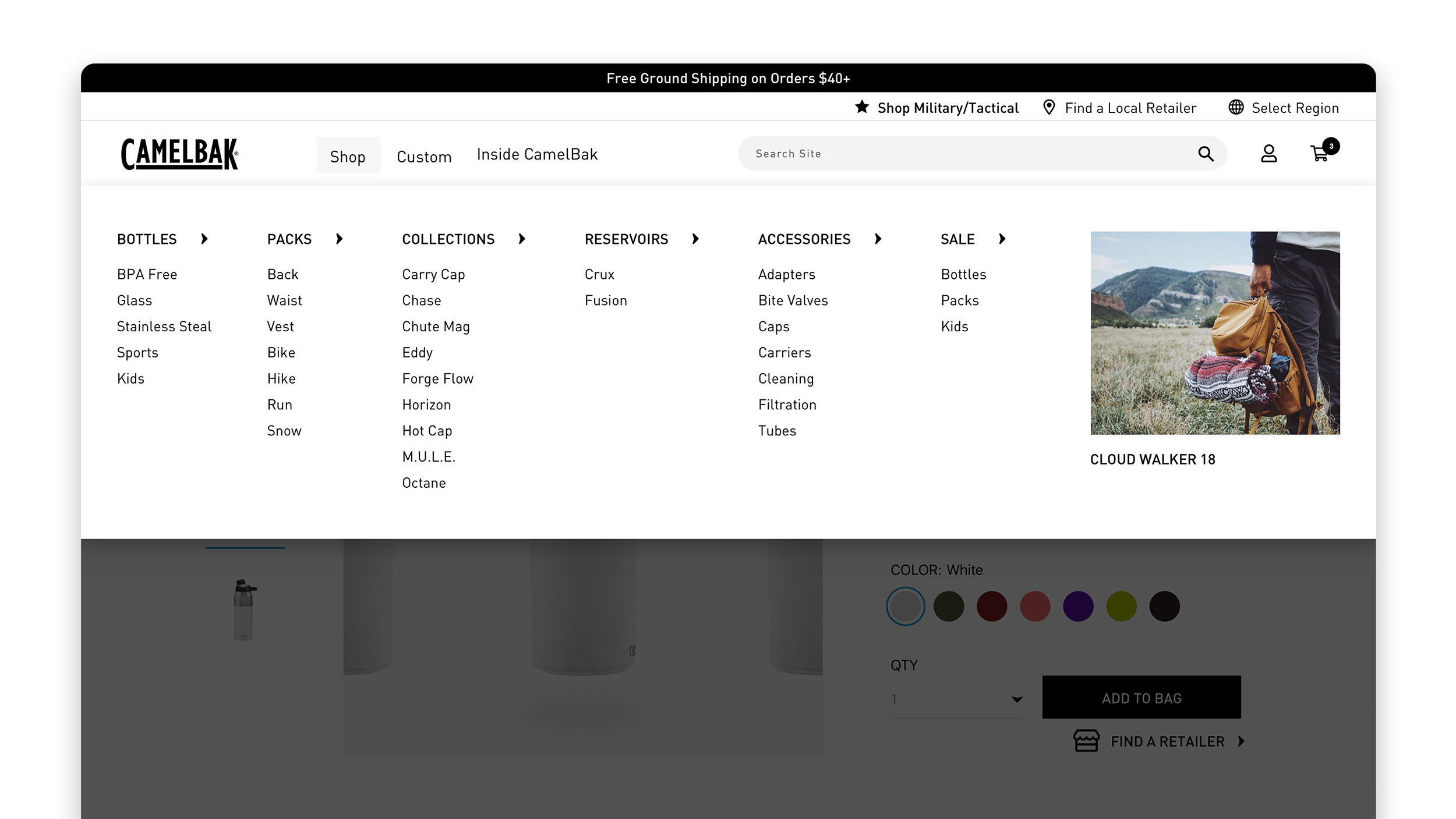
Task: Select the coral red color swatch
Action: (1035, 607)
